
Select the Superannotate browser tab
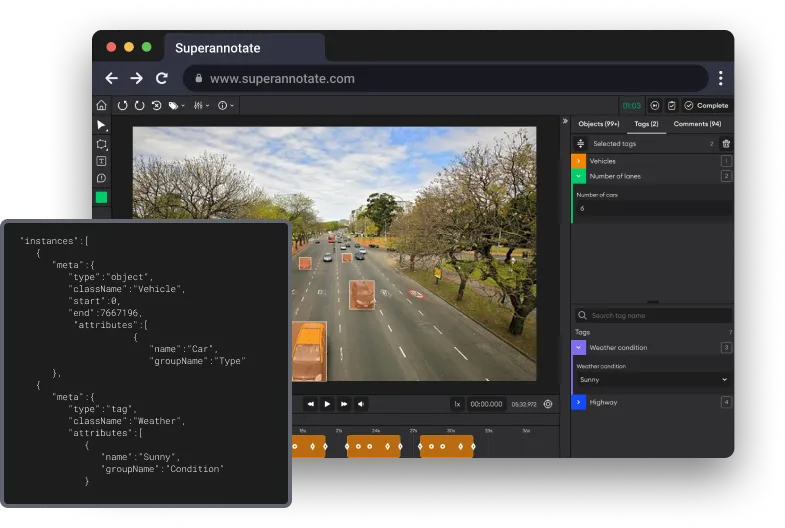tap(244, 48)
